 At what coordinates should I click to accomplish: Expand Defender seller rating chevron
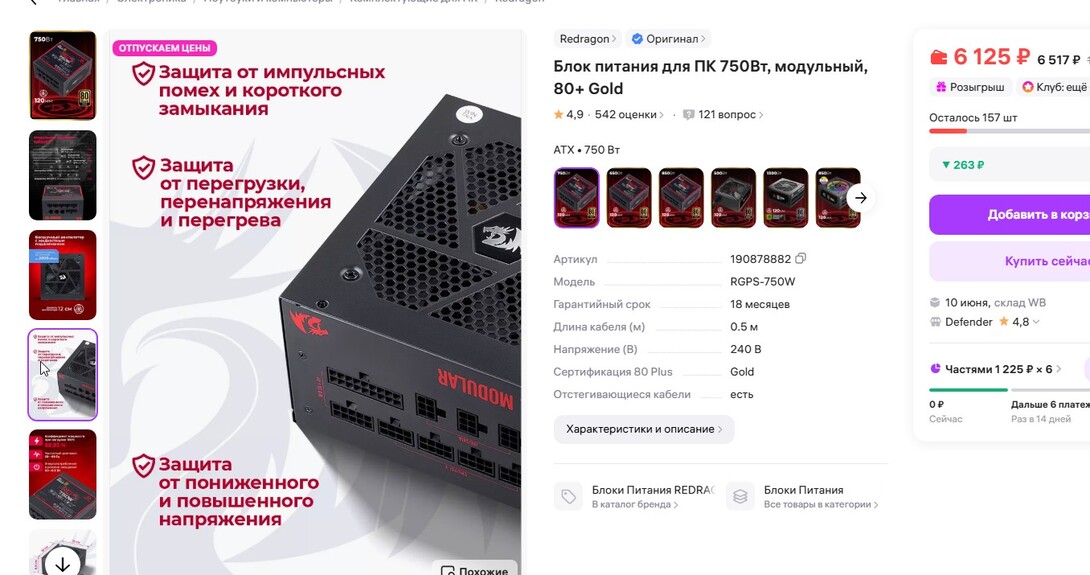[1036, 322]
